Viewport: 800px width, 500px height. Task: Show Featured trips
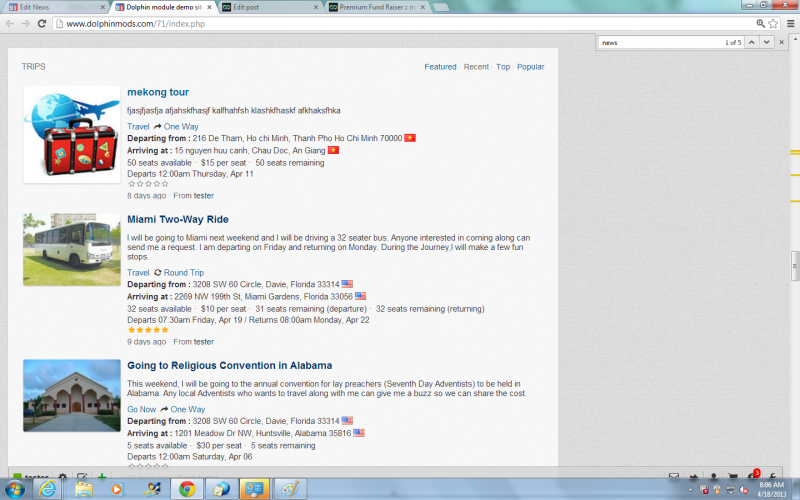pyautogui.click(x=440, y=67)
